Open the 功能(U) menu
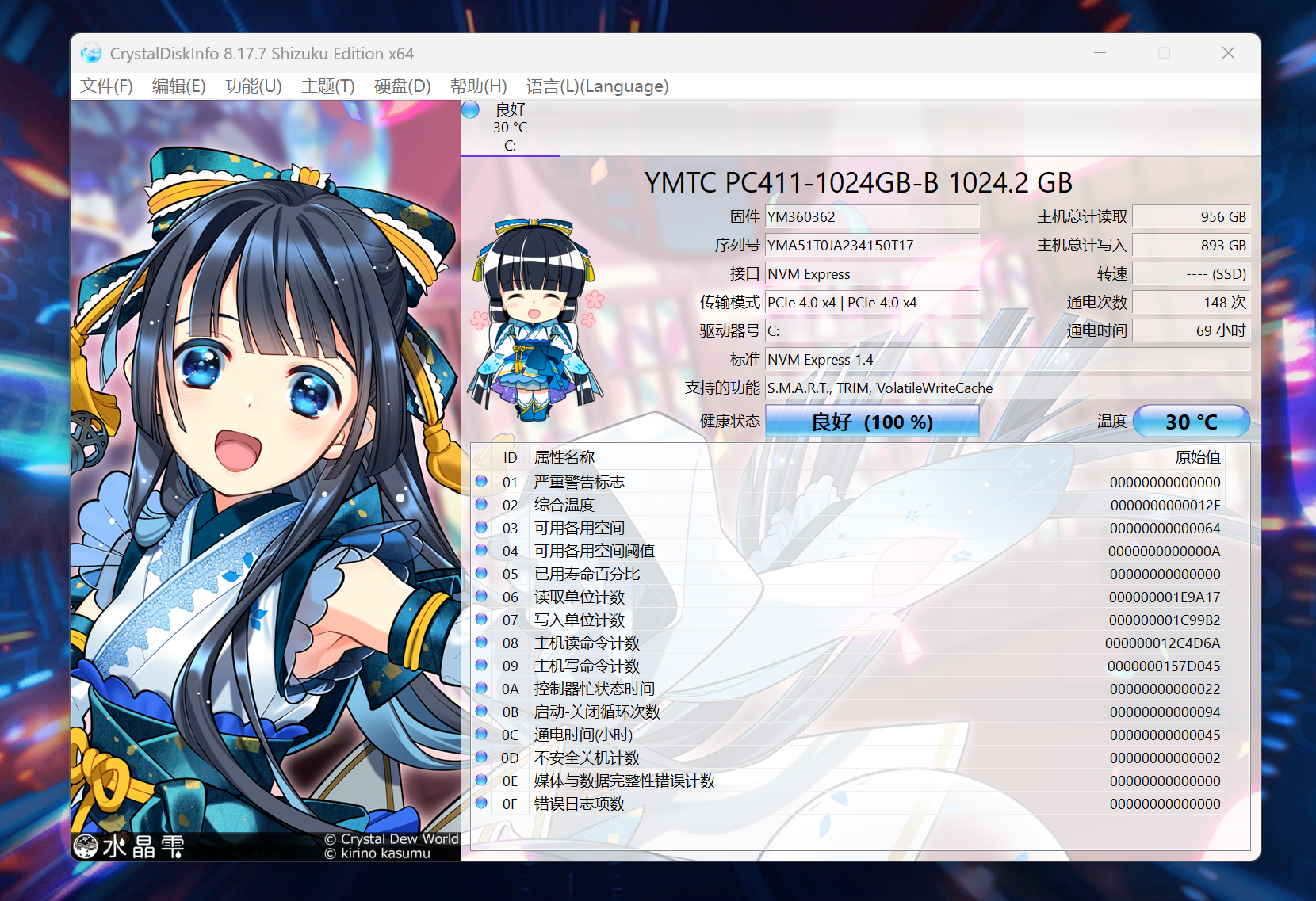 pyautogui.click(x=253, y=86)
